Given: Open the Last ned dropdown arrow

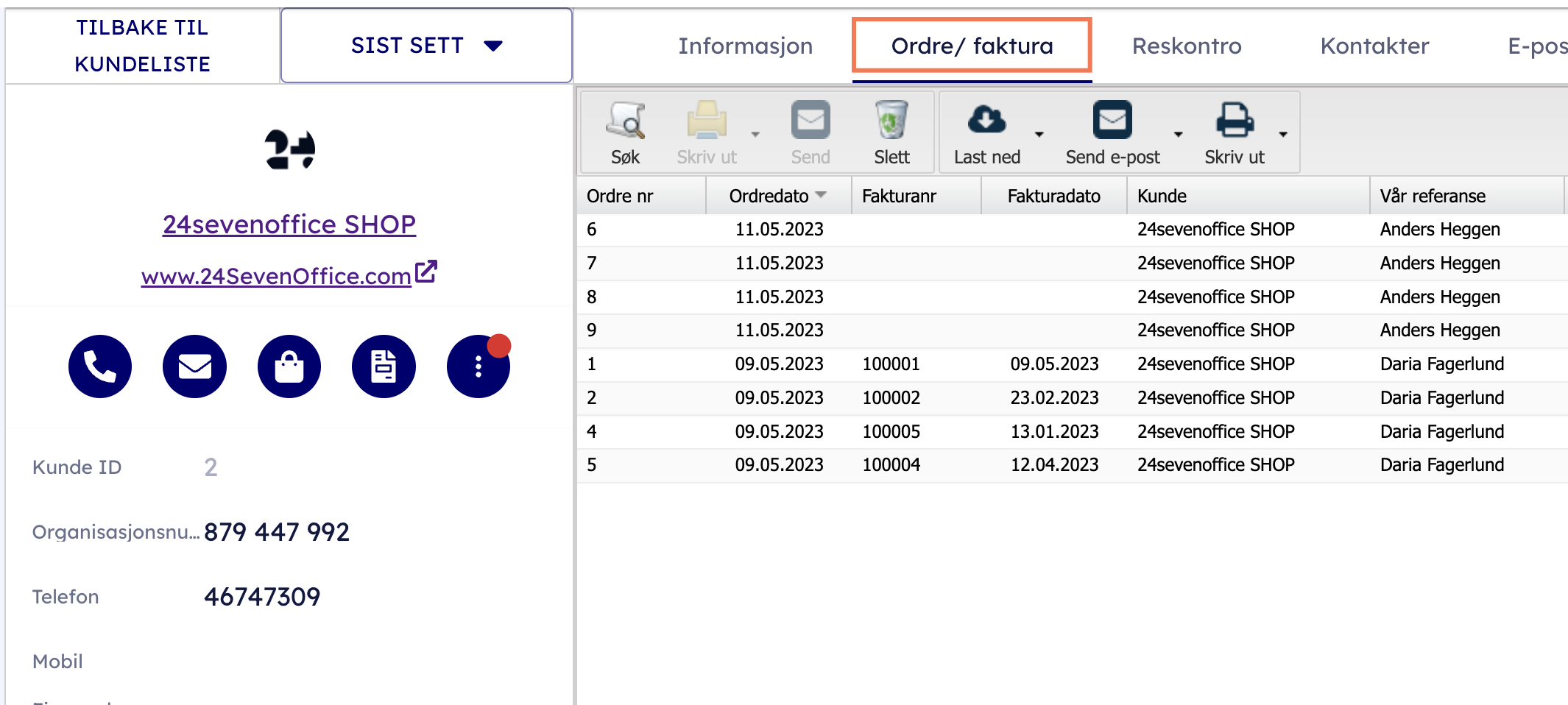Looking at the screenshot, I should point(1039,134).
